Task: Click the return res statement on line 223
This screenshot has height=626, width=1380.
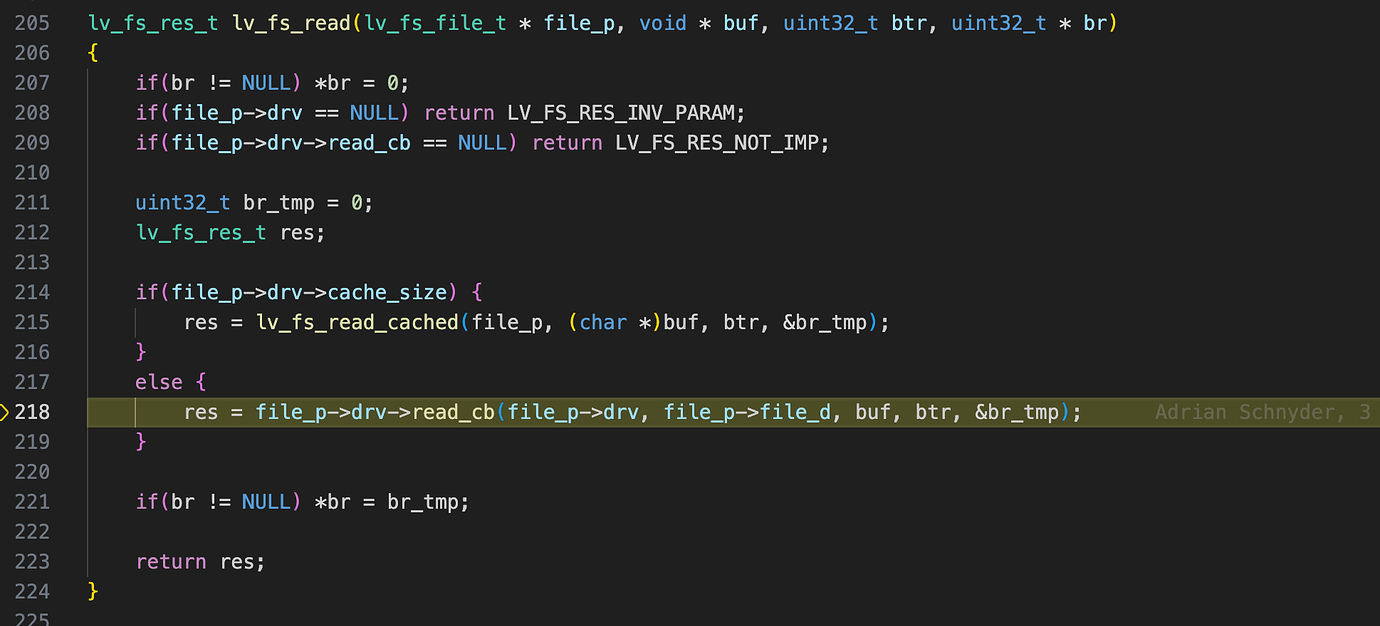Action: 200,561
